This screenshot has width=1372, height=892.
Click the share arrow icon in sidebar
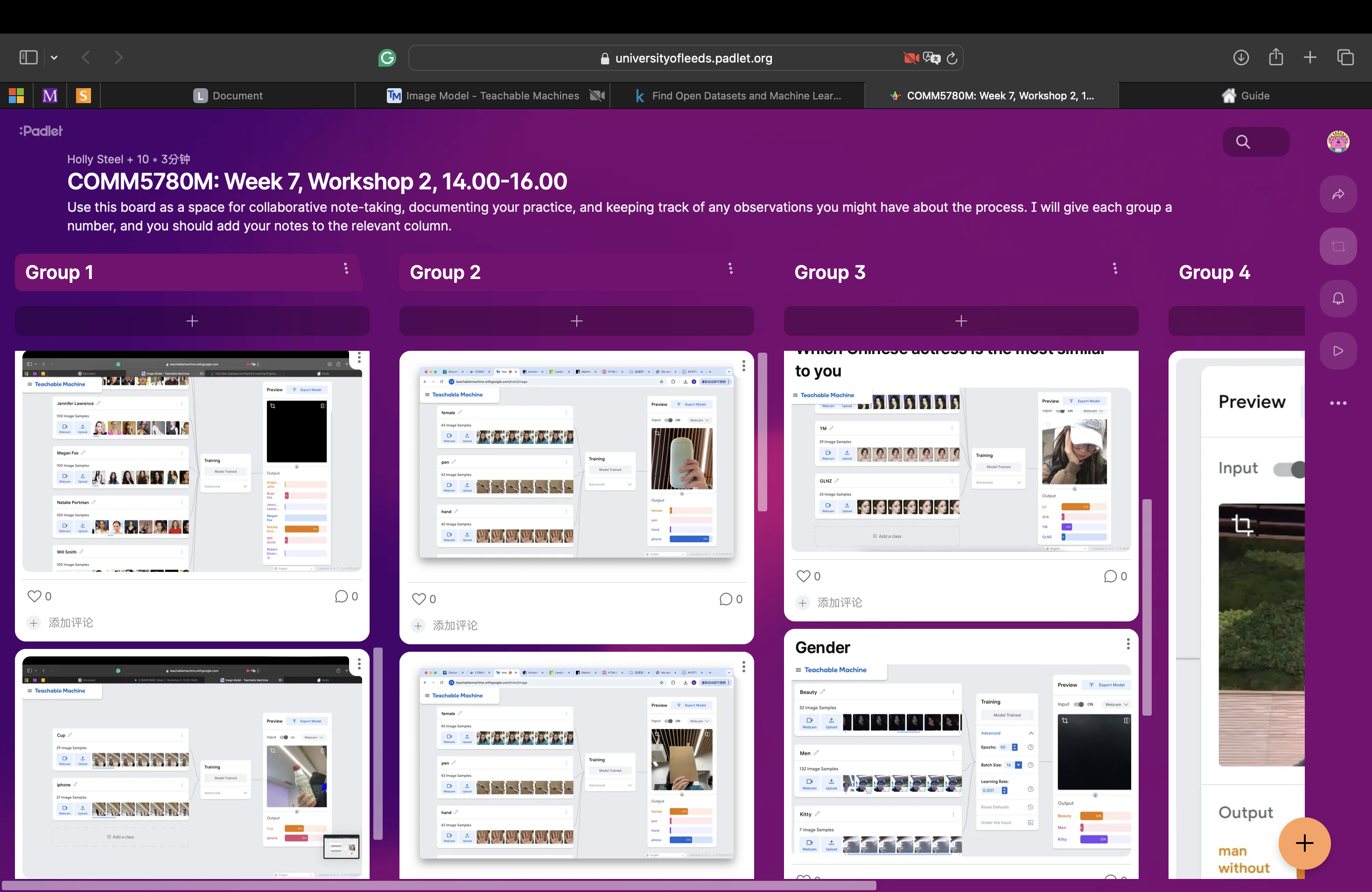[x=1337, y=194]
